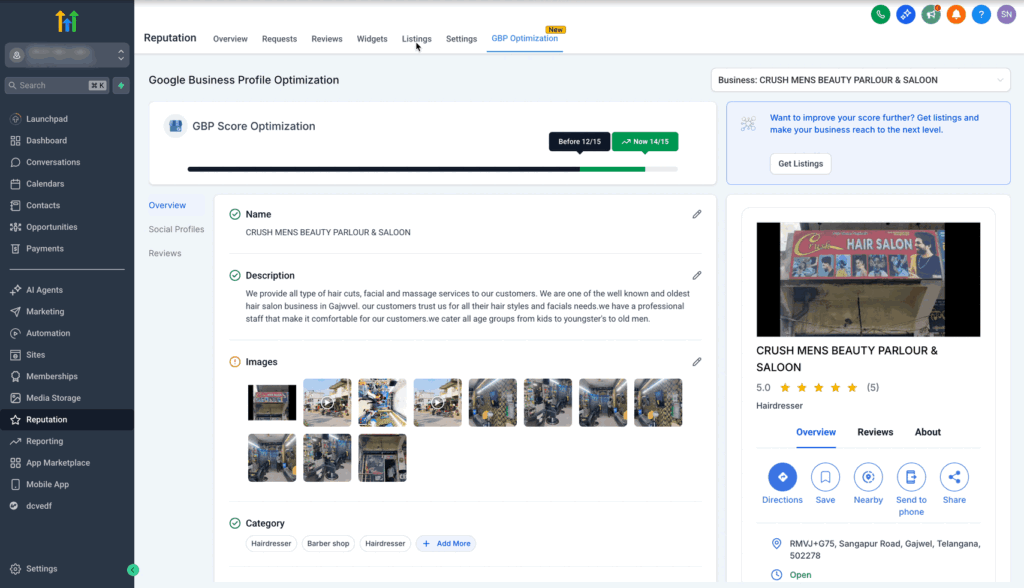Image resolution: width=1024 pixels, height=588 pixels.
Task: Click the GBP score progress bar
Action: [432, 169]
